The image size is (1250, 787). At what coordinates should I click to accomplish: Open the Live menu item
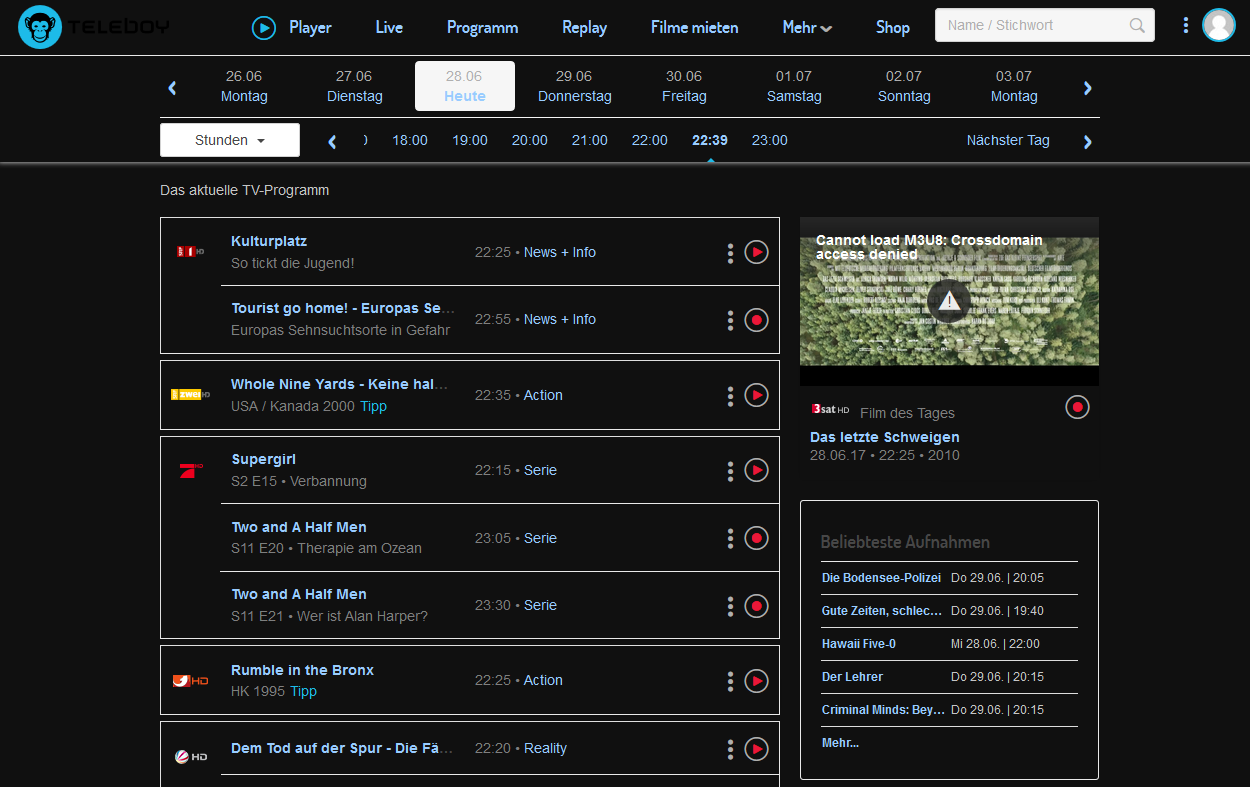point(389,27)
